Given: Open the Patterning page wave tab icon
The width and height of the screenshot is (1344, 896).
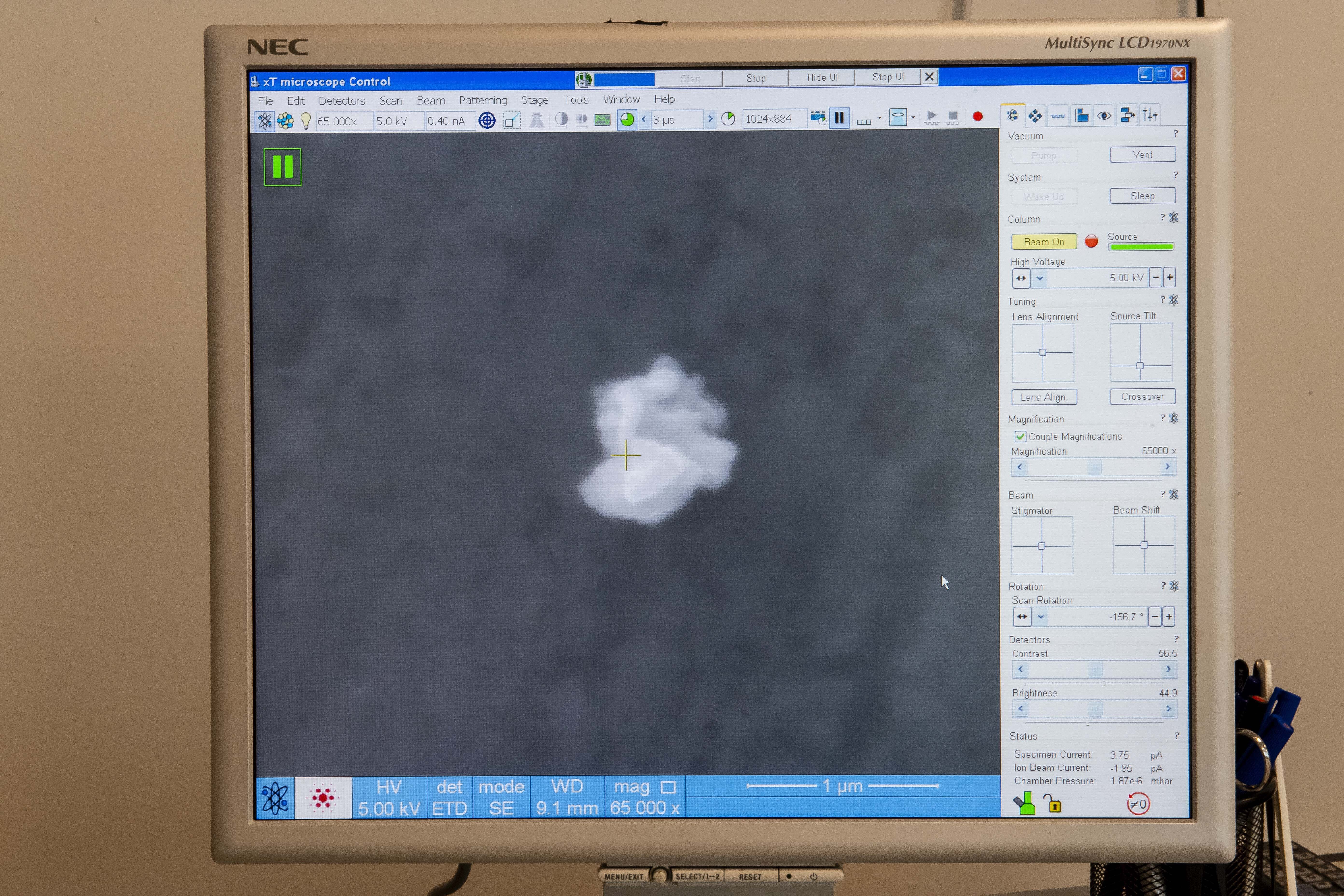Looking at the screenshot, I should 1058,116.
